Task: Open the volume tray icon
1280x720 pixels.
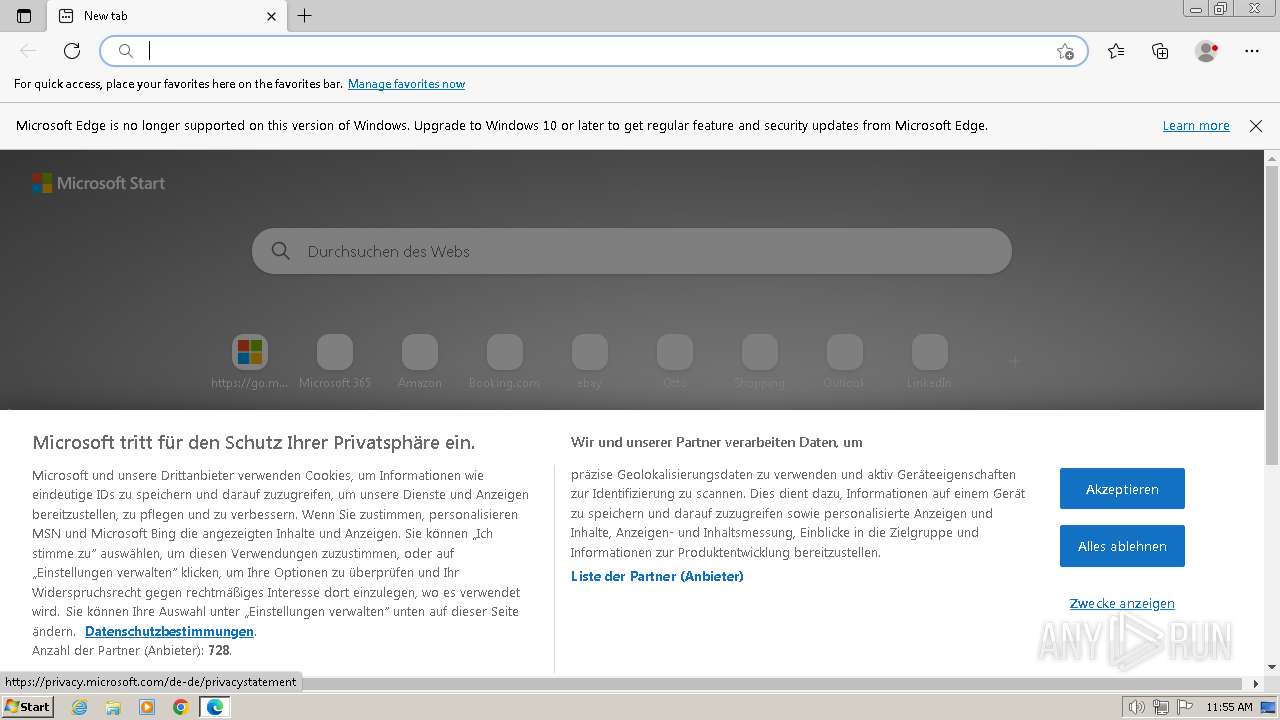Action: click(x=1136, y=707)
